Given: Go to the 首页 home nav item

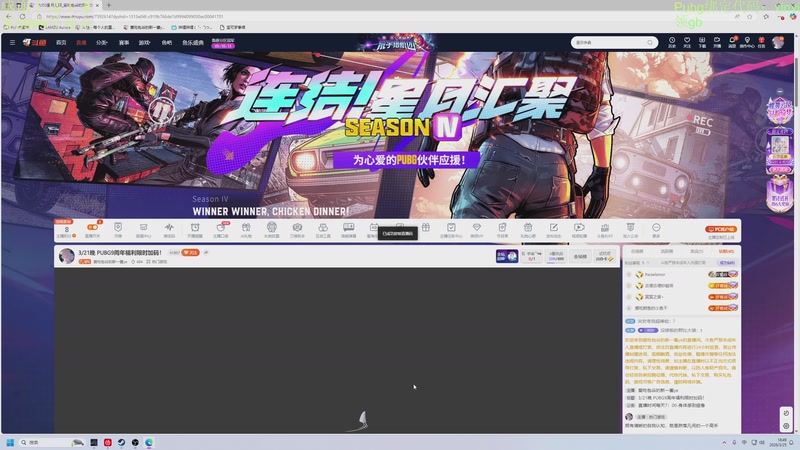Looking at the screenshot, I should tap(61, 42).
